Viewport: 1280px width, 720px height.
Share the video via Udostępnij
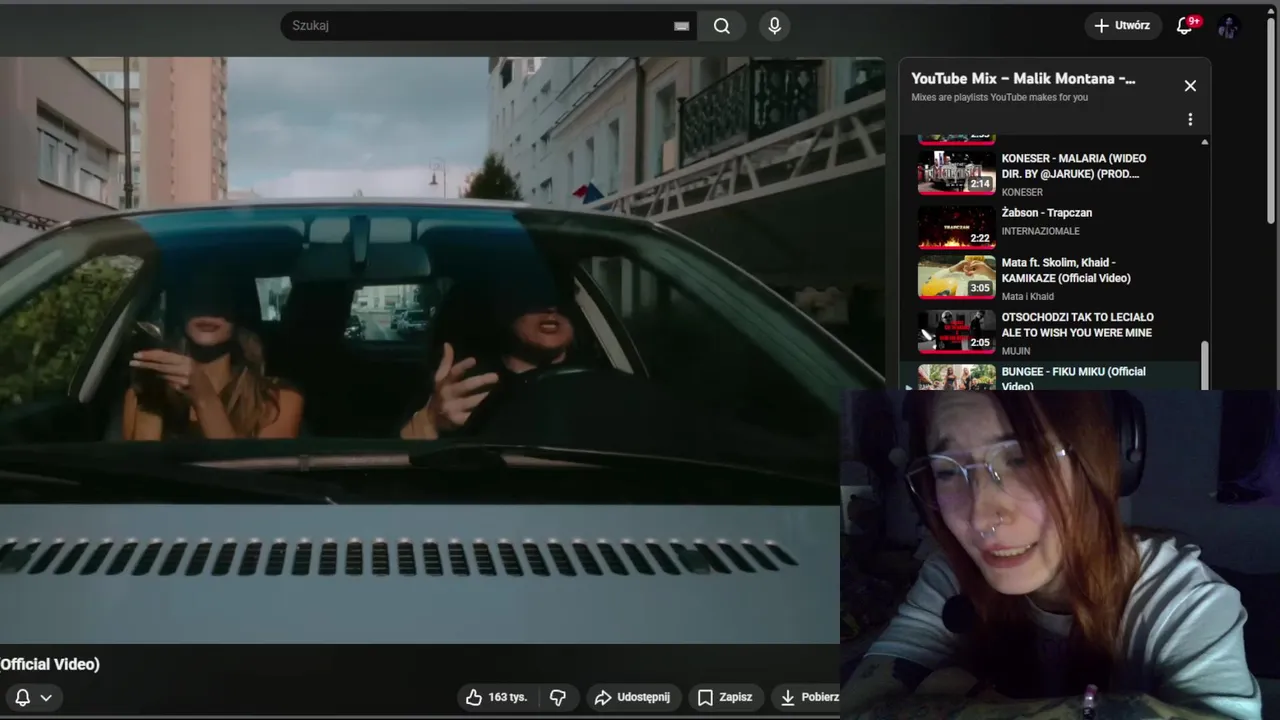tap(632, 697)
